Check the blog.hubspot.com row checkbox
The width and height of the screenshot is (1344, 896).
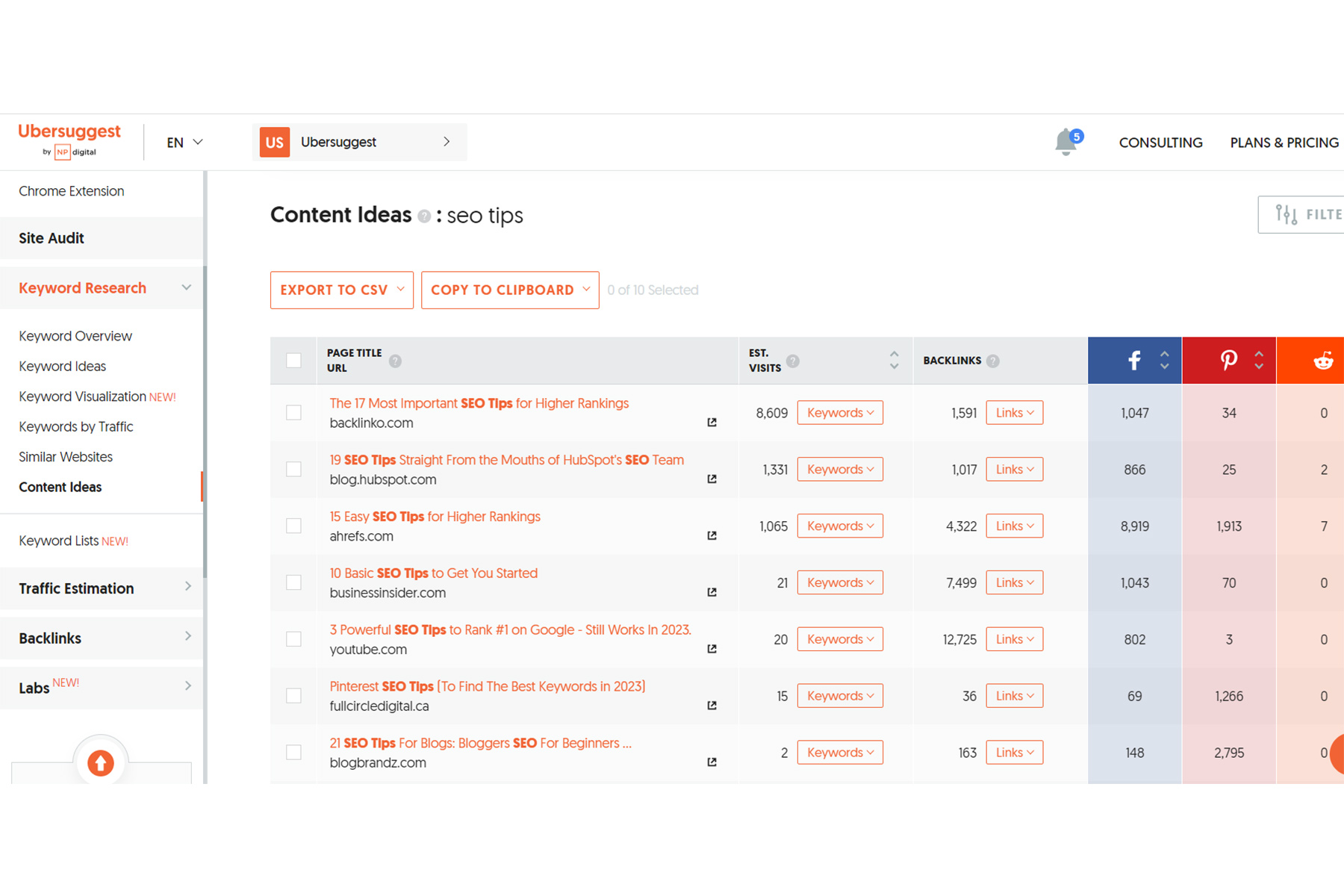pyautogui.click(x=293, y=470)
